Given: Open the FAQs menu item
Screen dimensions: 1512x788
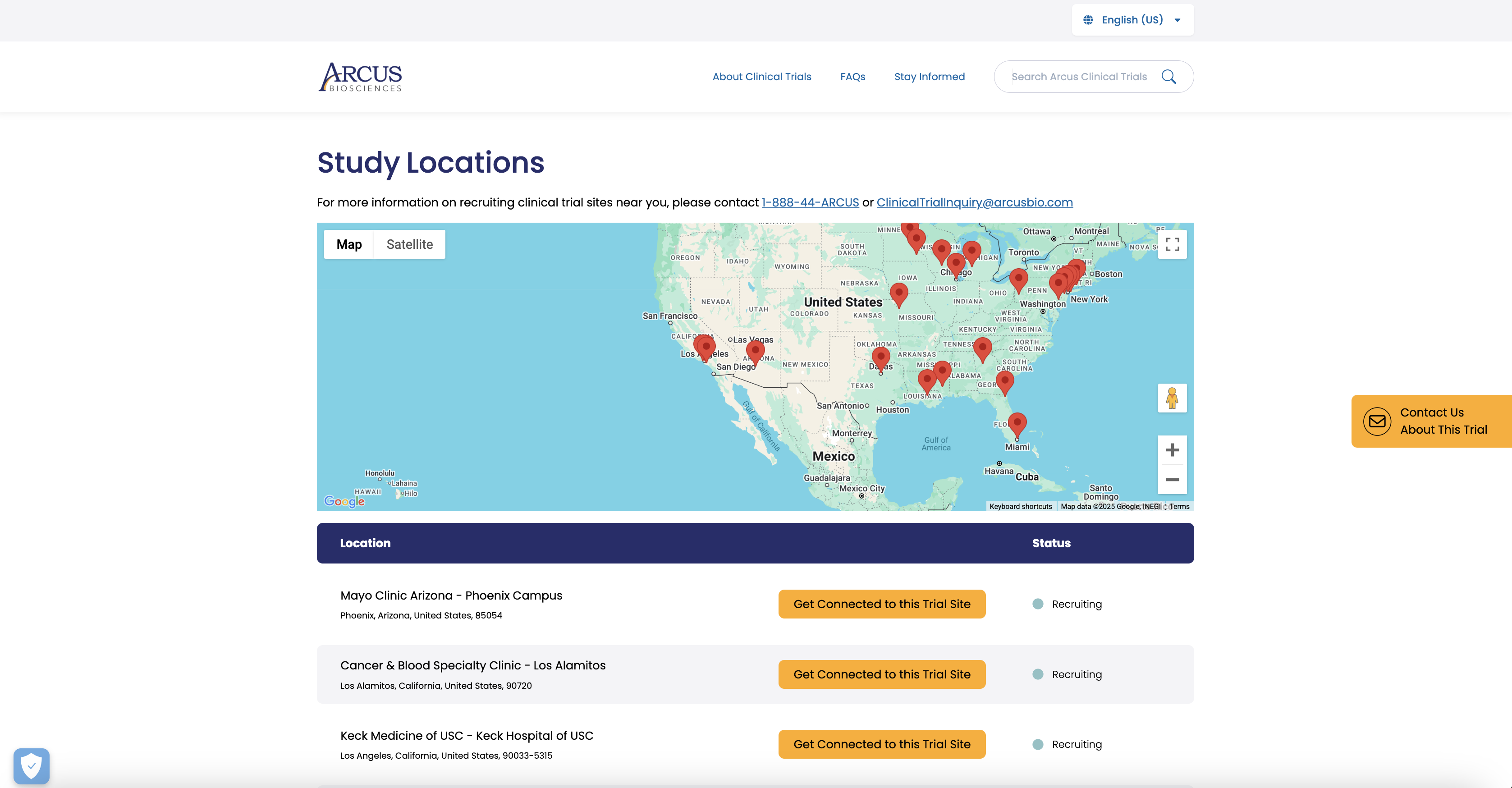Looking at the screenshot, I should 852,77.
